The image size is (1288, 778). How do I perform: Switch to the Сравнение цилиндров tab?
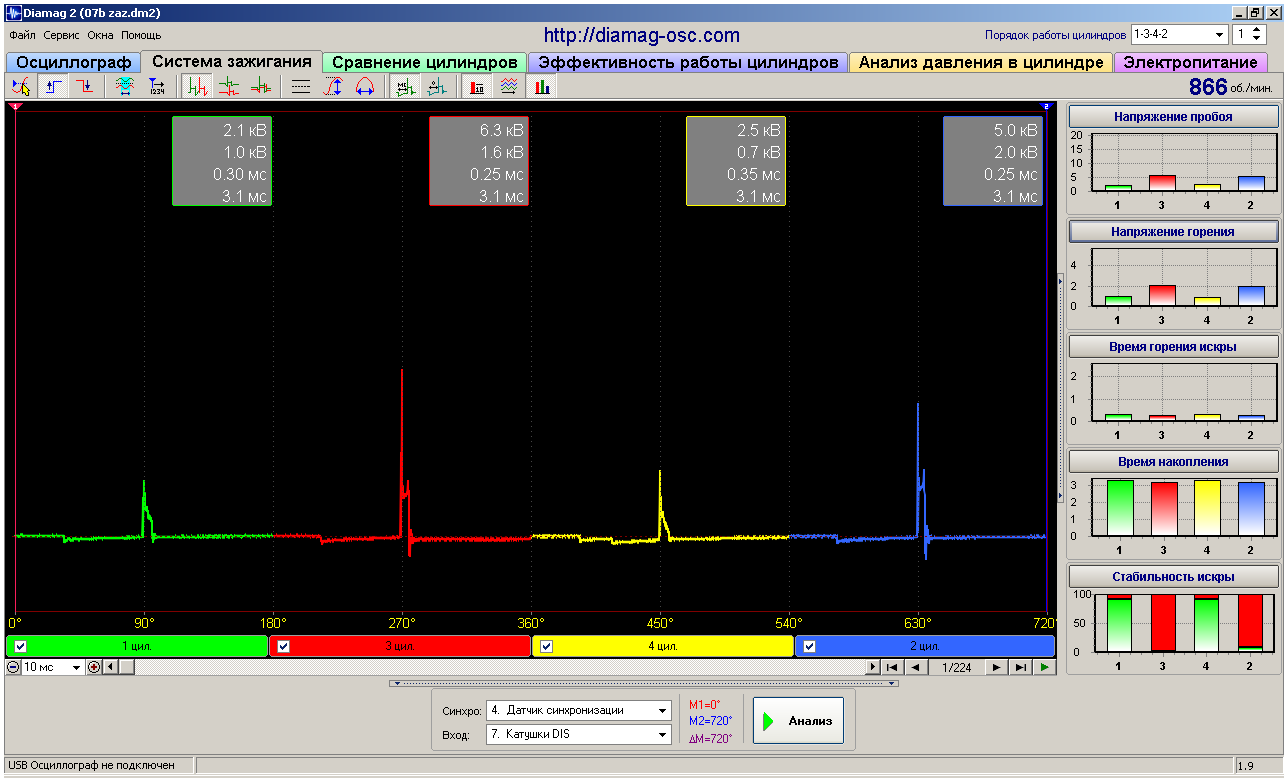[x=425, y=62]
